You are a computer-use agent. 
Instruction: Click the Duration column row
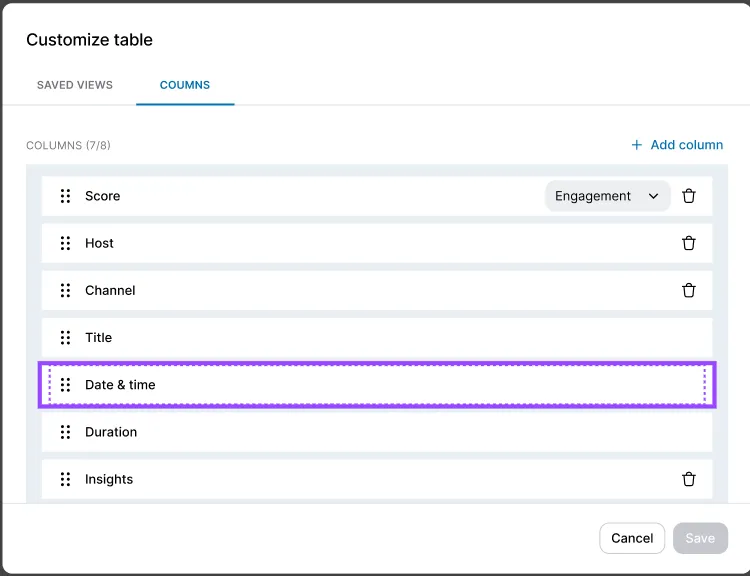click(x=376, y=432)
